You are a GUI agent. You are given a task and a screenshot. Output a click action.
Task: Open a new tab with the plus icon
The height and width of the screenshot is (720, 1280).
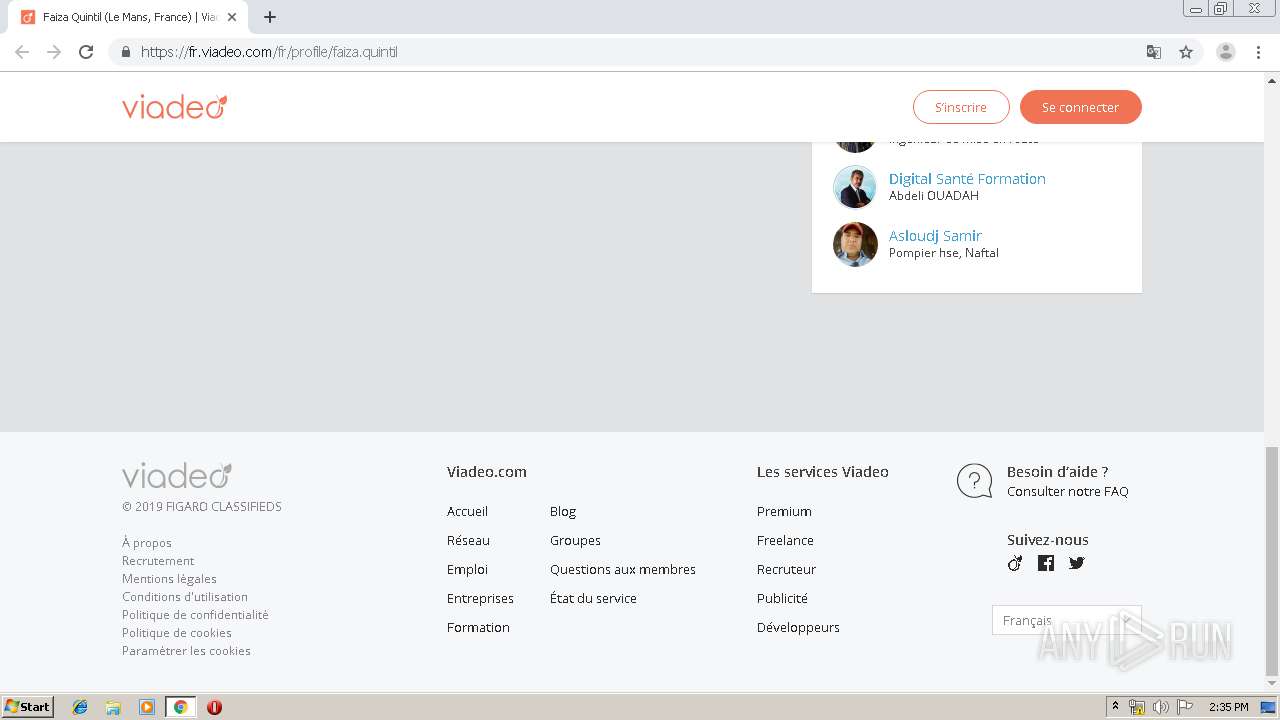click(270, 17)
